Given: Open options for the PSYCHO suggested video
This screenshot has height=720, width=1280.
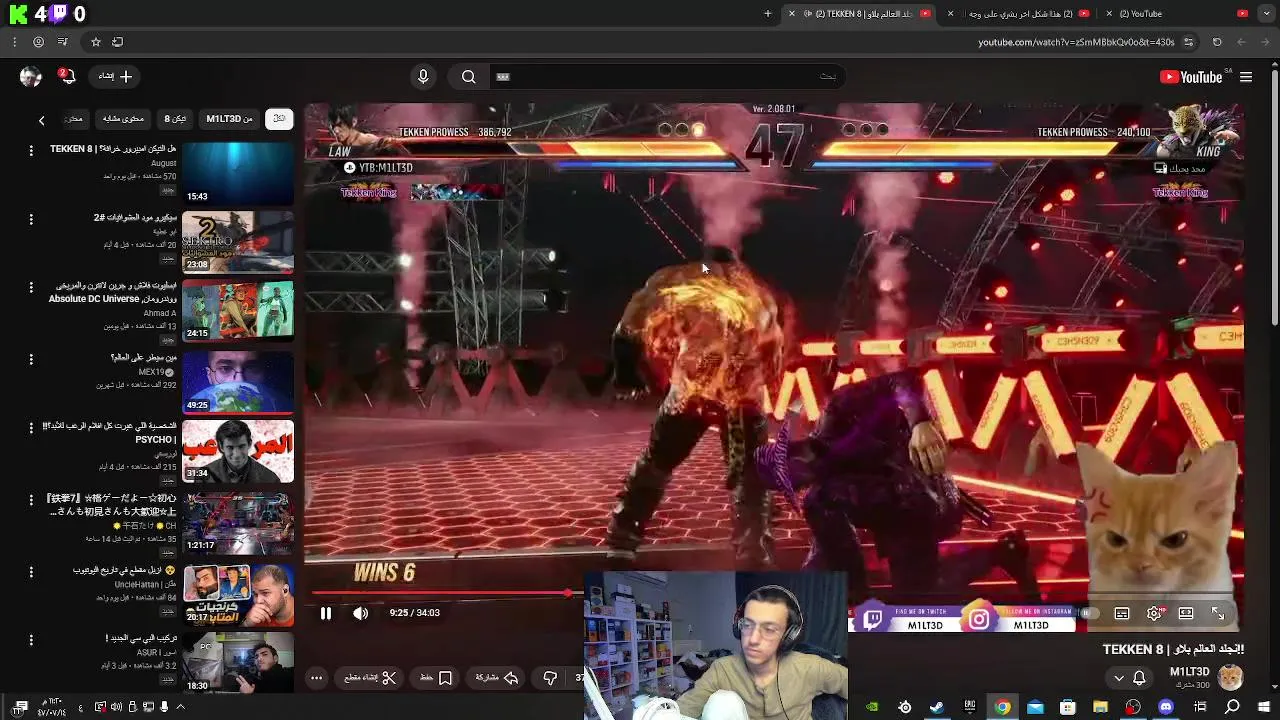Looking at the screenshot, I should 31,427.
